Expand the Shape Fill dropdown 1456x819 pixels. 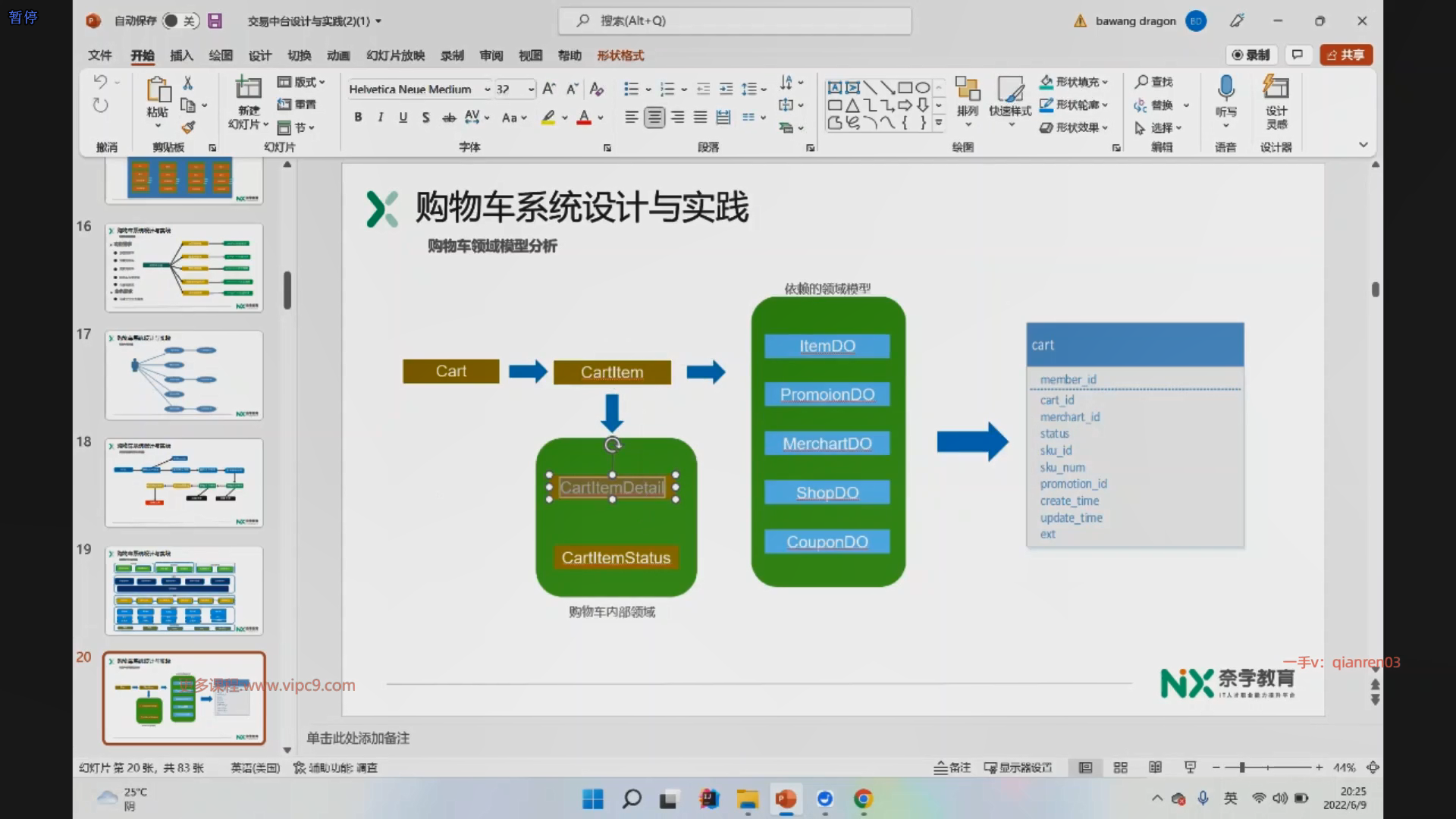coord(1105,82)
